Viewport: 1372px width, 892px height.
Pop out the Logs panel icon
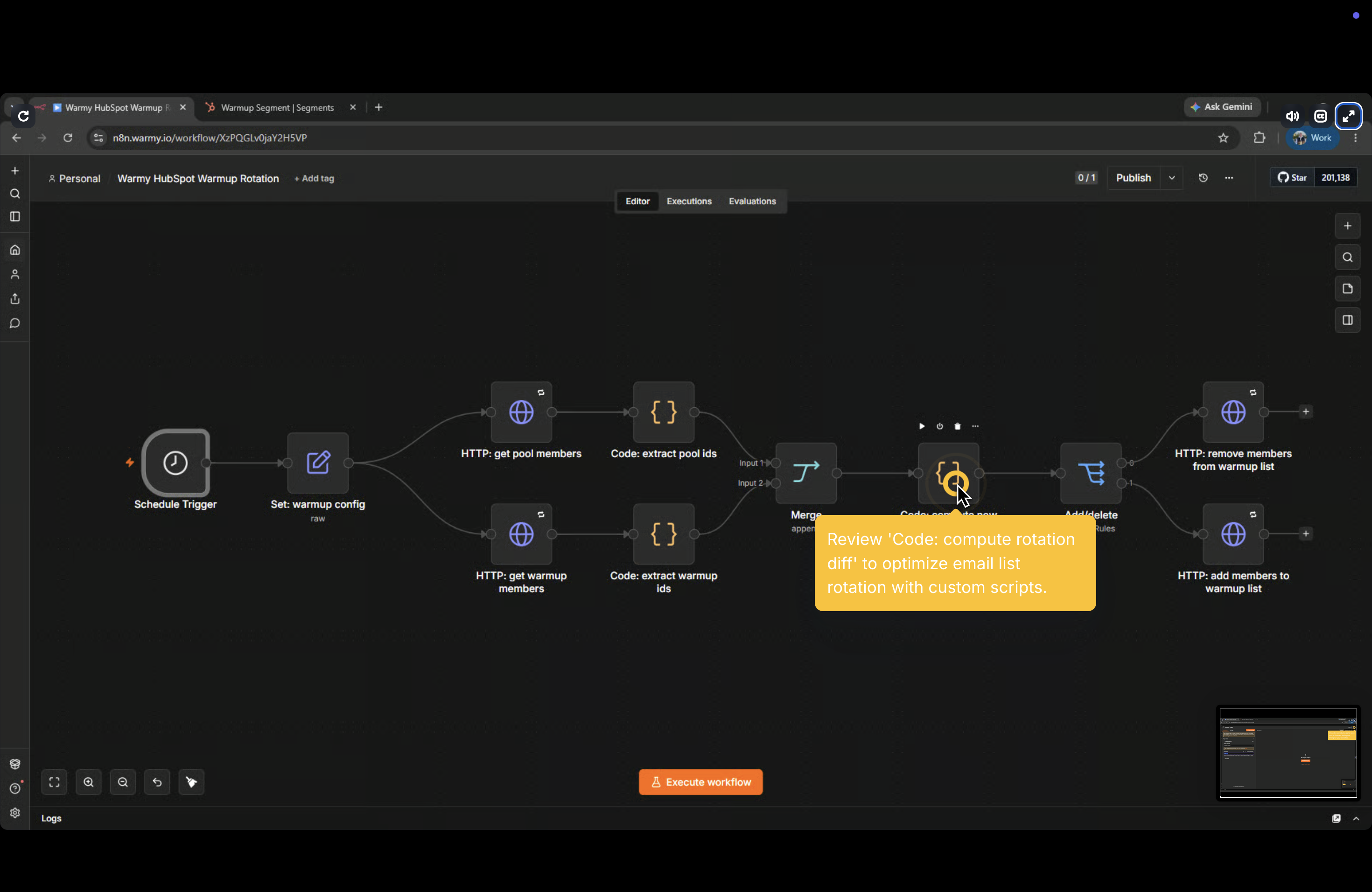point(1336,818)
